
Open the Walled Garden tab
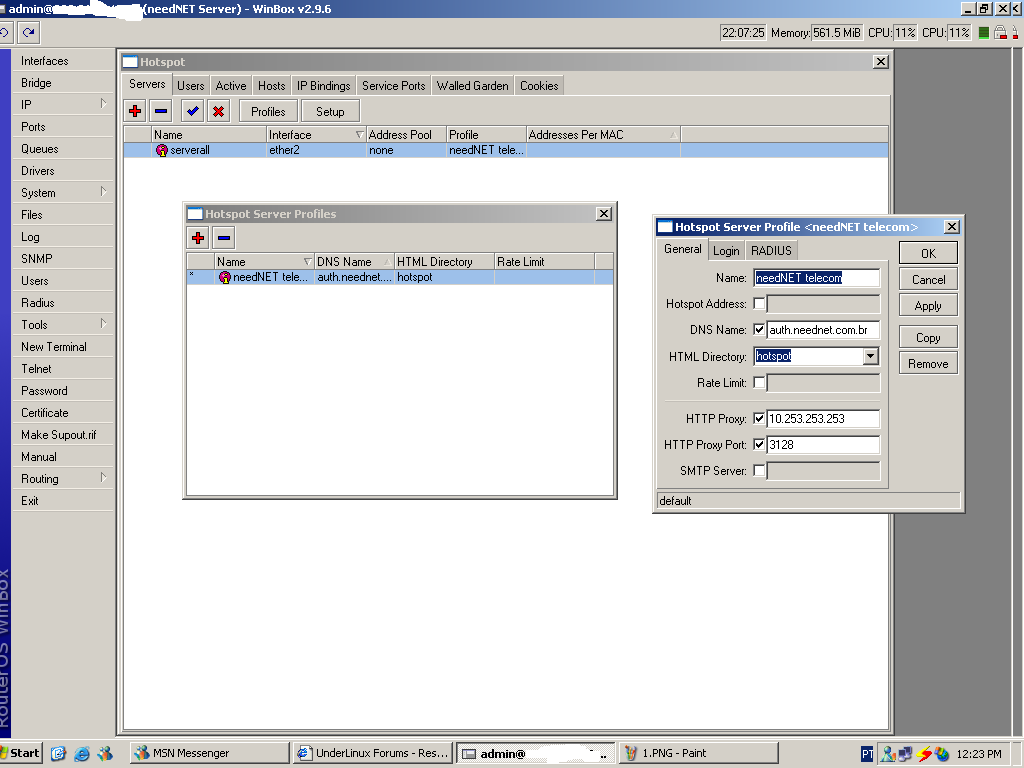tap(472, 86)
